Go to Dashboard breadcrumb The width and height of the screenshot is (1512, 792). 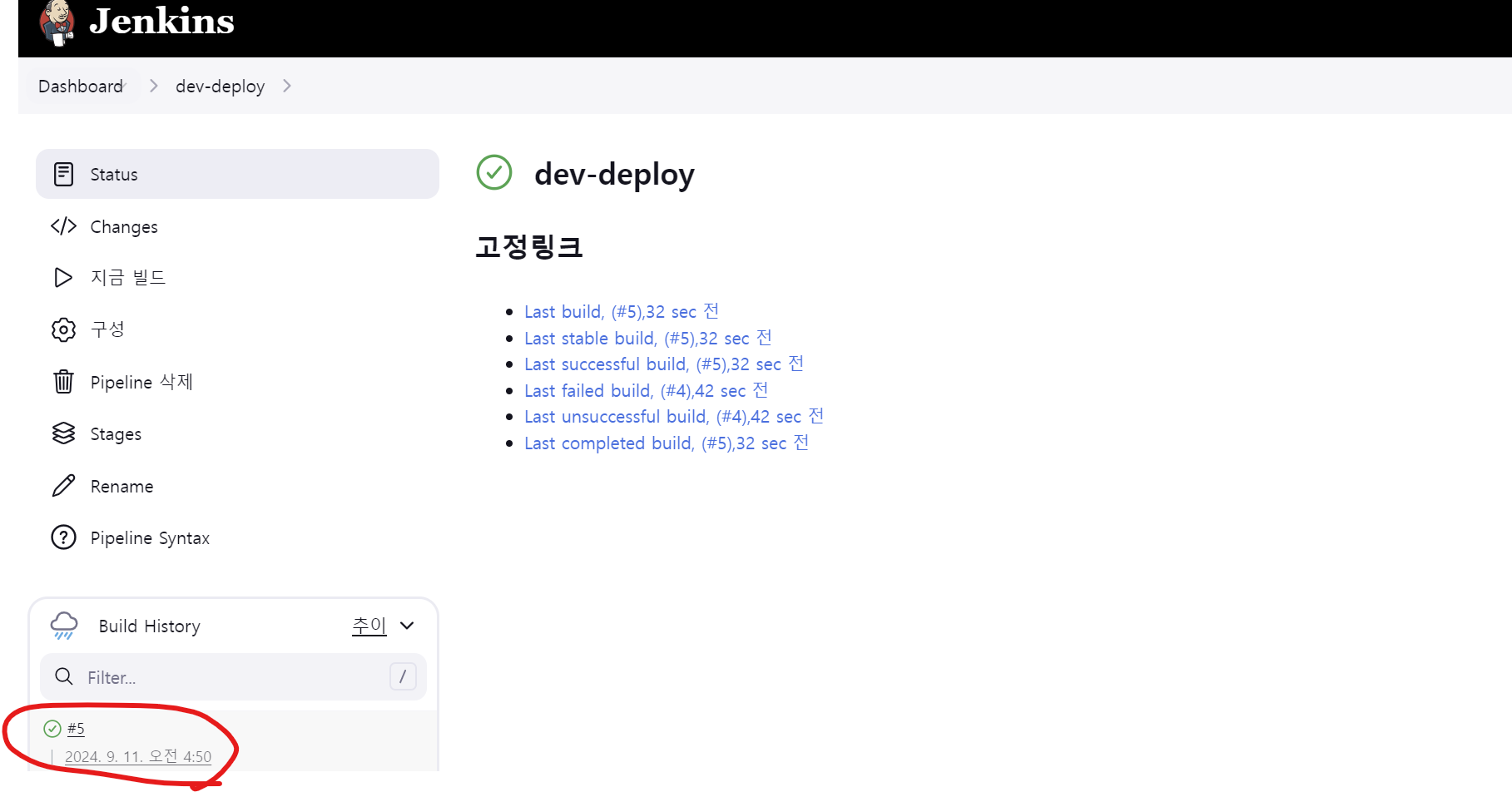click(x=81, y=87)
